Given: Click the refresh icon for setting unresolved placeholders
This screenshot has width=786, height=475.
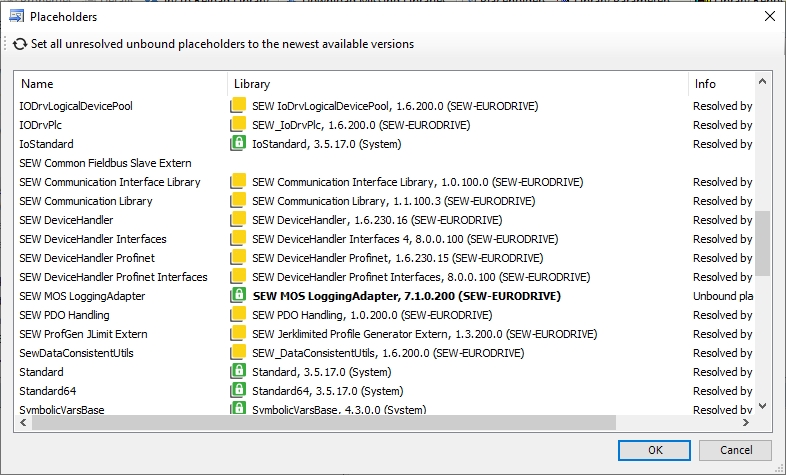Looking at the screenshot, I should click(19, 44).
